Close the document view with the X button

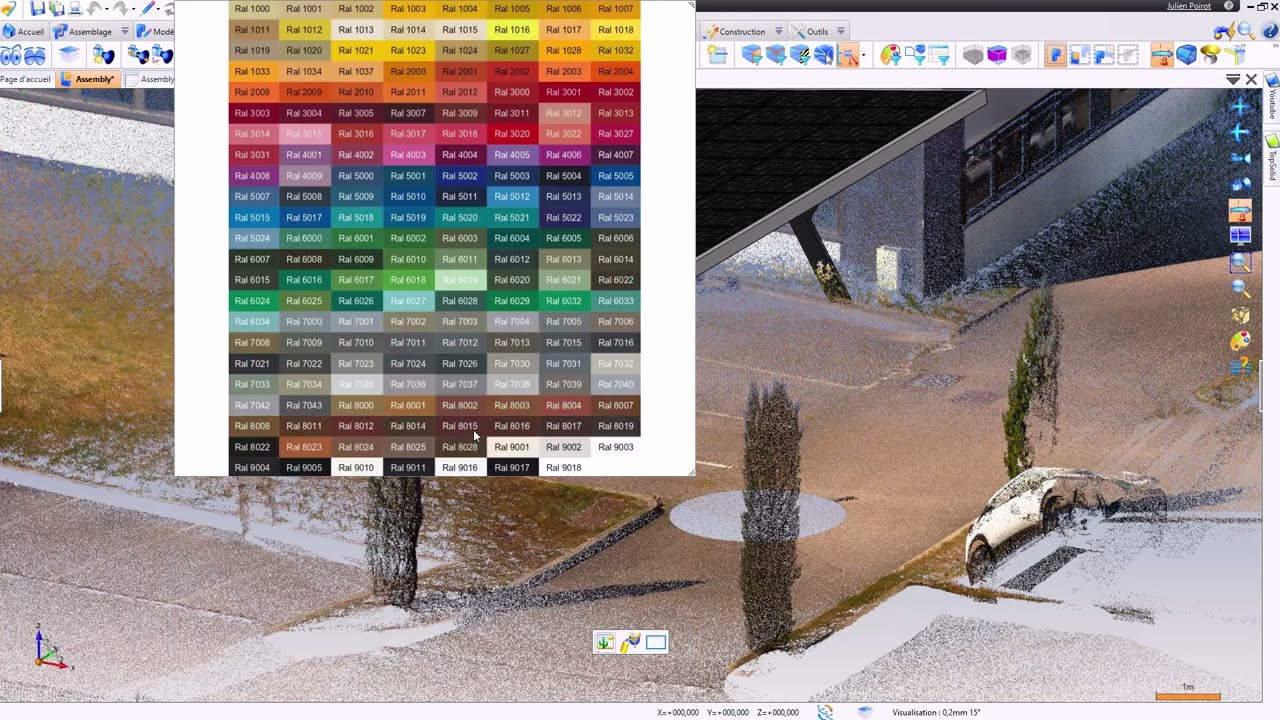click(x=1251, y=79)
